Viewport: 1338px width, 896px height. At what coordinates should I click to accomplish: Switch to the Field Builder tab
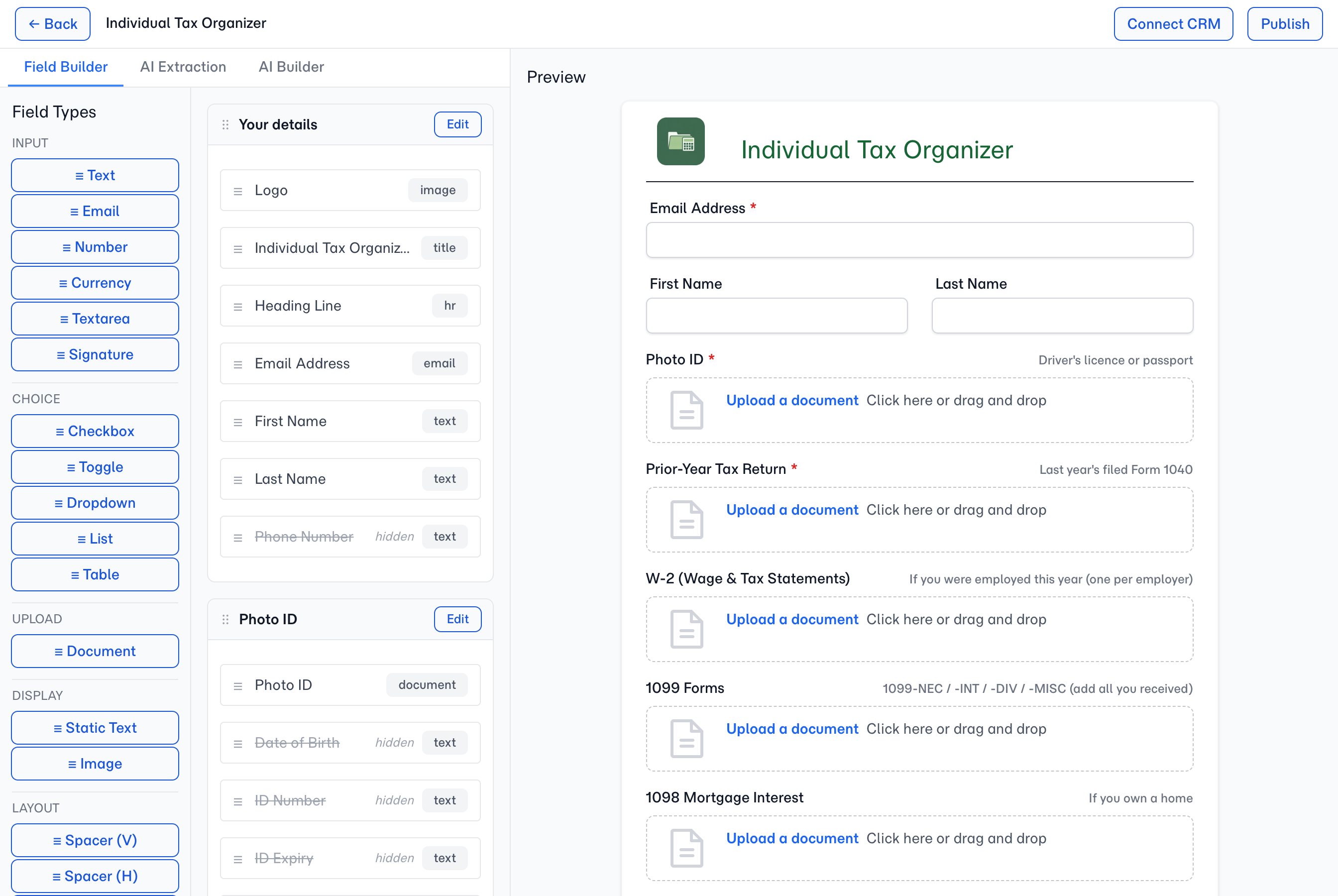tap(66, 67)
